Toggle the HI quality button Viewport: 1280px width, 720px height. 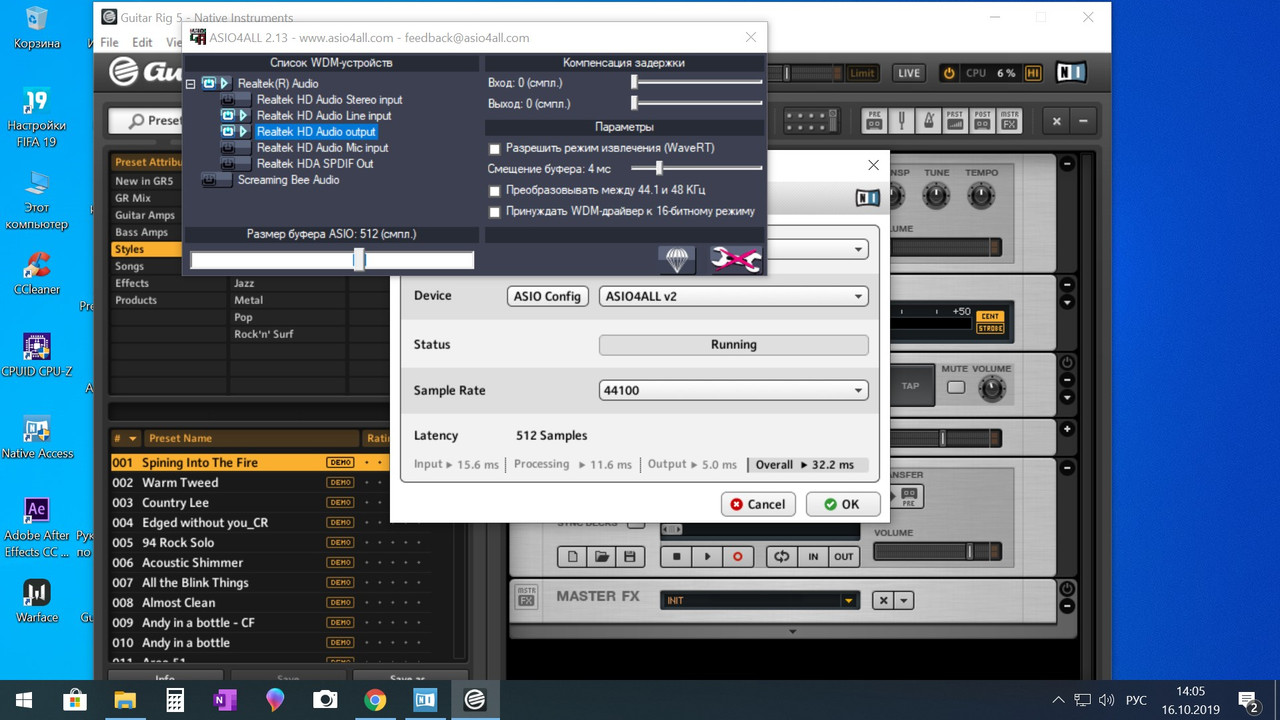click(x=1033, y=73)
